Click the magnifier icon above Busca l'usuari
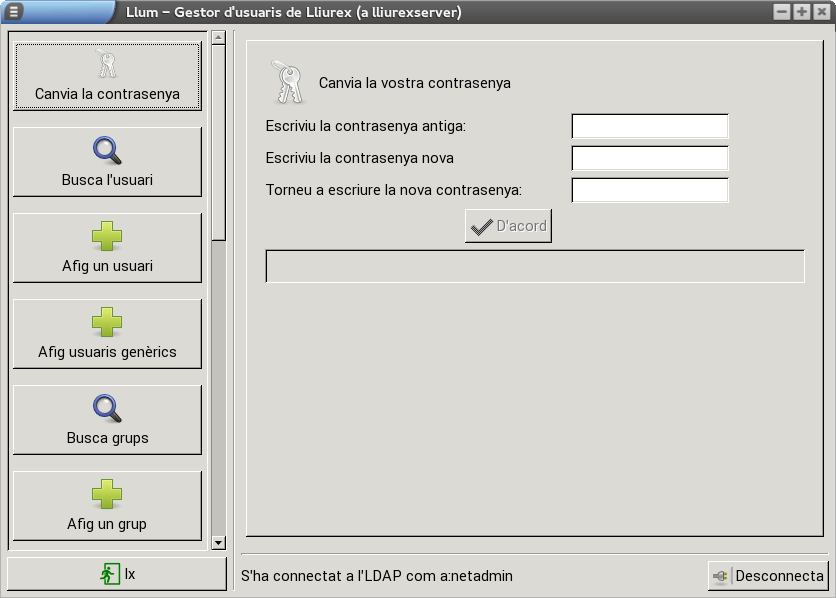Viewport: 836px width, 598px height. click(107, 151)
